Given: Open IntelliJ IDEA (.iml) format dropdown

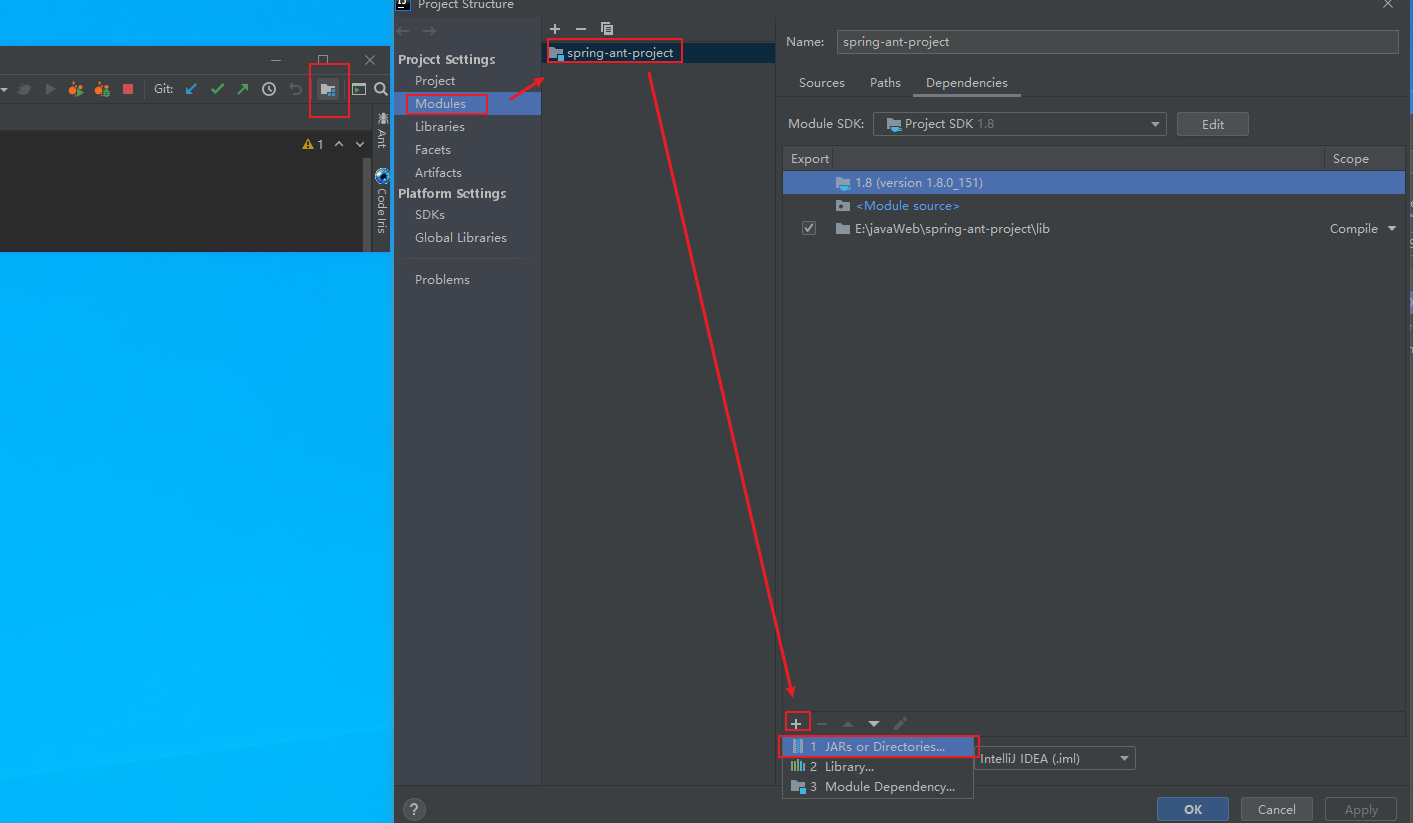Looking at the screenshot, I should [x=1055, y=758].
